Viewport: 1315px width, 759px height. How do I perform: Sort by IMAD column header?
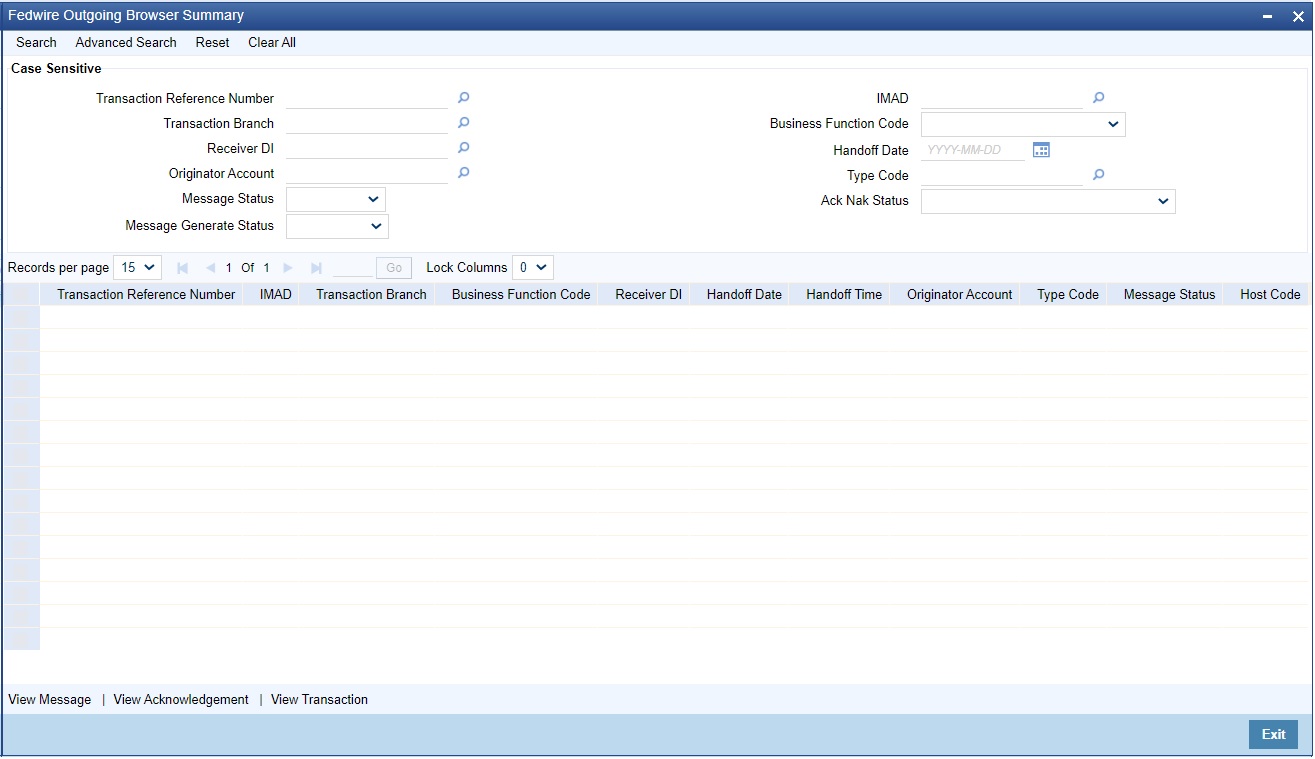276,294
